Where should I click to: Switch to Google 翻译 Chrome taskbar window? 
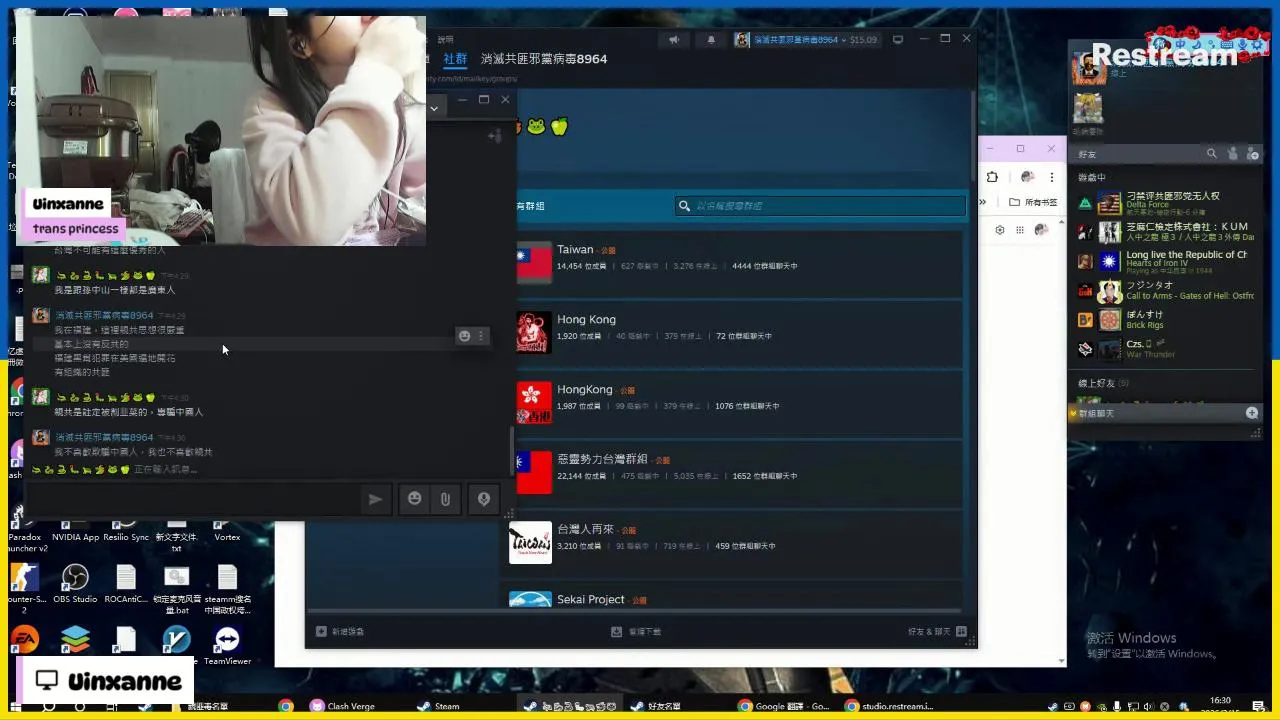click(x=784, y=706)
